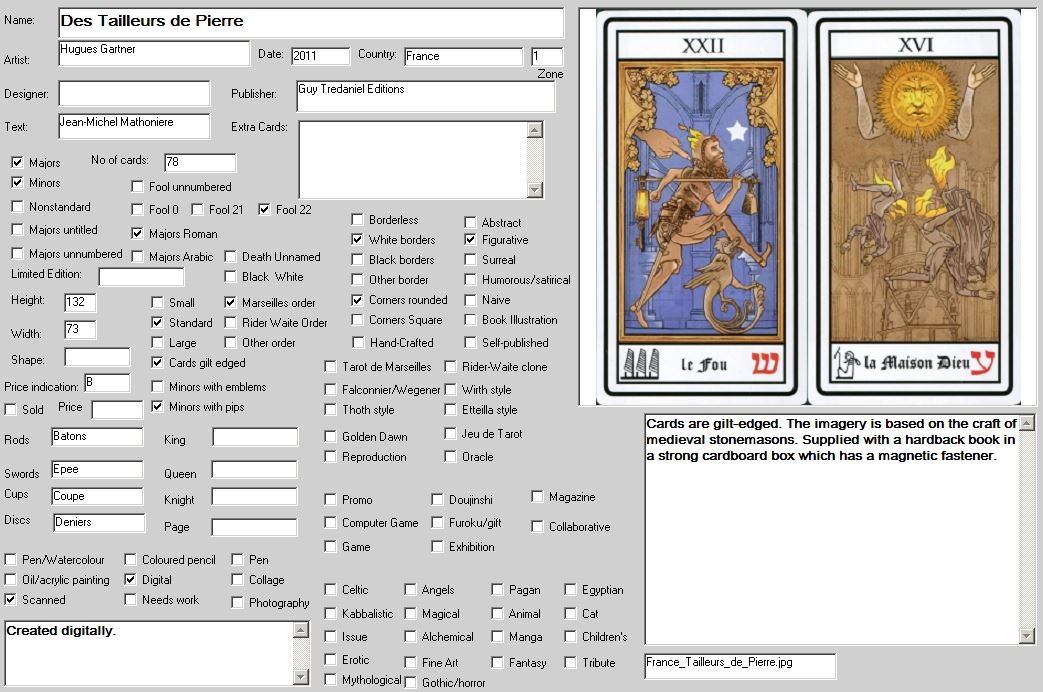Click up arrow of 'Created digitally' box
Viewport: 1043px width, 692px height.
click(299, 629)
